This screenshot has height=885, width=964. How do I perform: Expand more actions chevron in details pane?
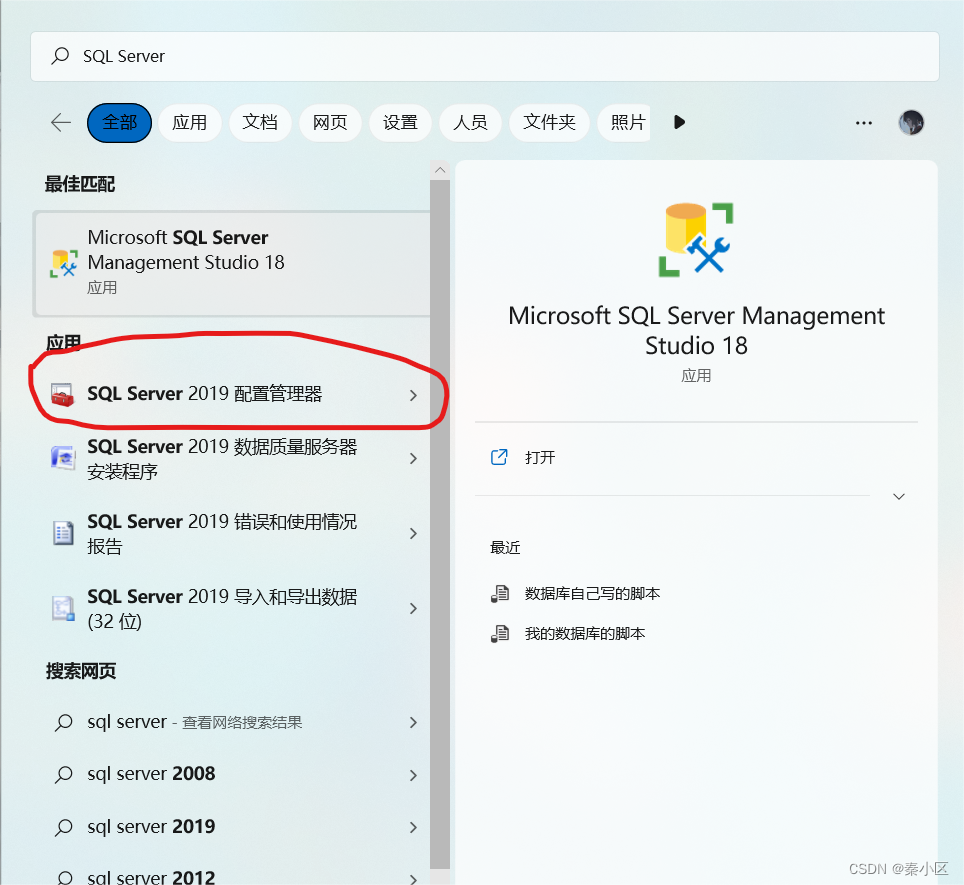click(899, 497)
